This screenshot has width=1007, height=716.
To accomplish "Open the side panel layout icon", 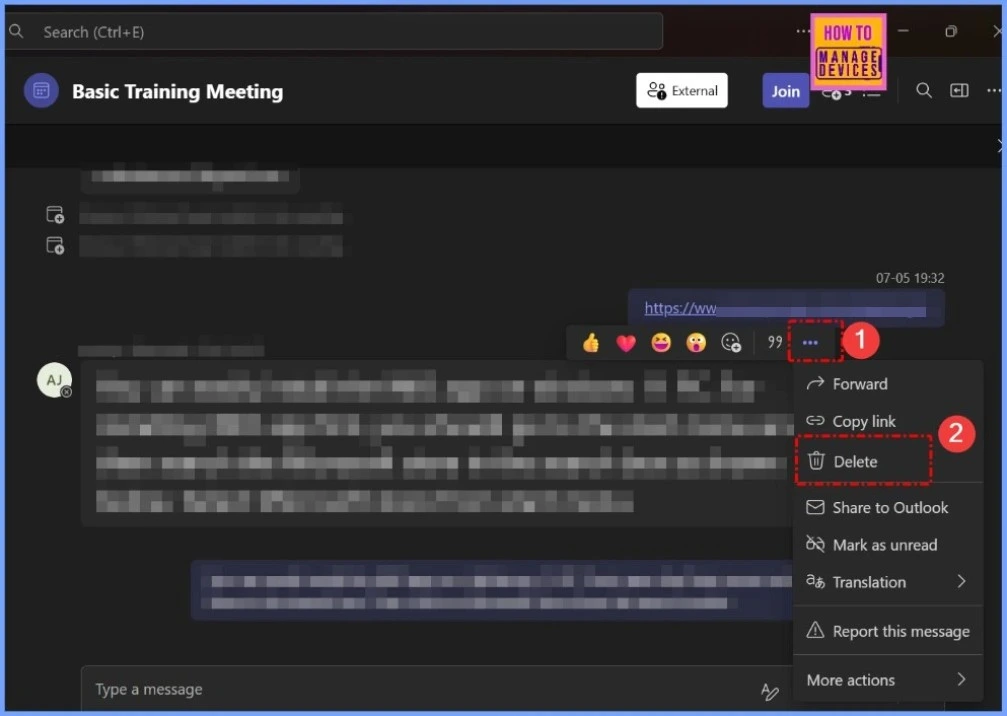I will pos(959,91).
